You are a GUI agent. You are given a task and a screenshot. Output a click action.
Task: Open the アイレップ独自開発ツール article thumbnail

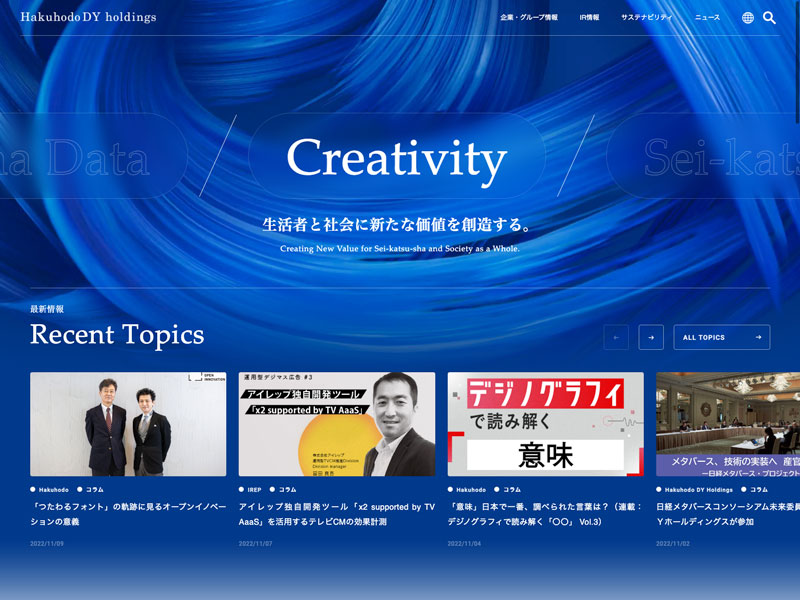tap(337, 424)
